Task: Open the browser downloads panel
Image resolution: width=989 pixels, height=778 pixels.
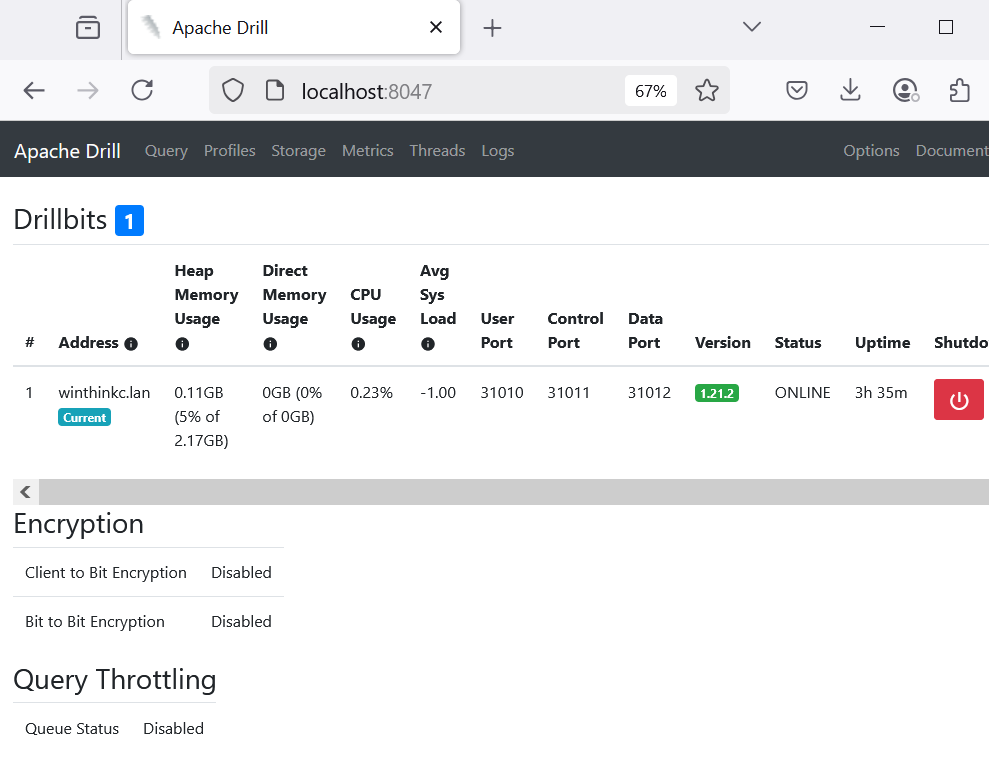Action: point(850,91)
